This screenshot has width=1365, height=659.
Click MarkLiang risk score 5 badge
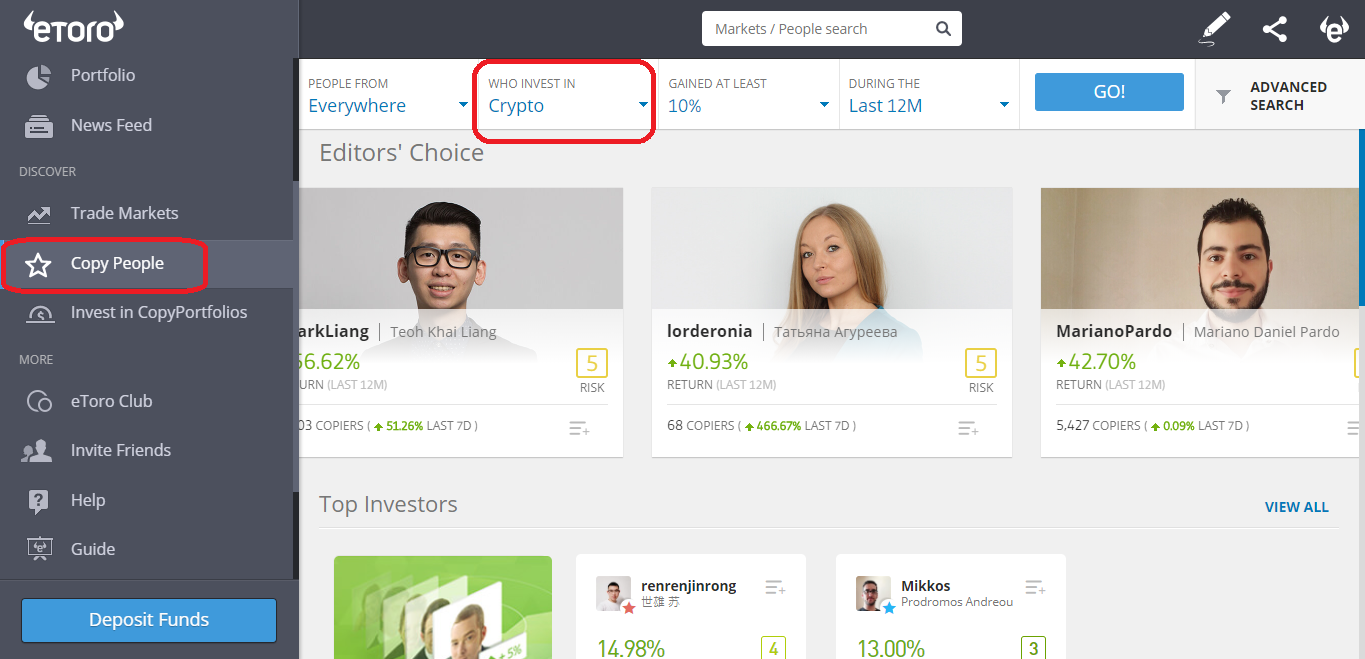(x=592, y=363)
